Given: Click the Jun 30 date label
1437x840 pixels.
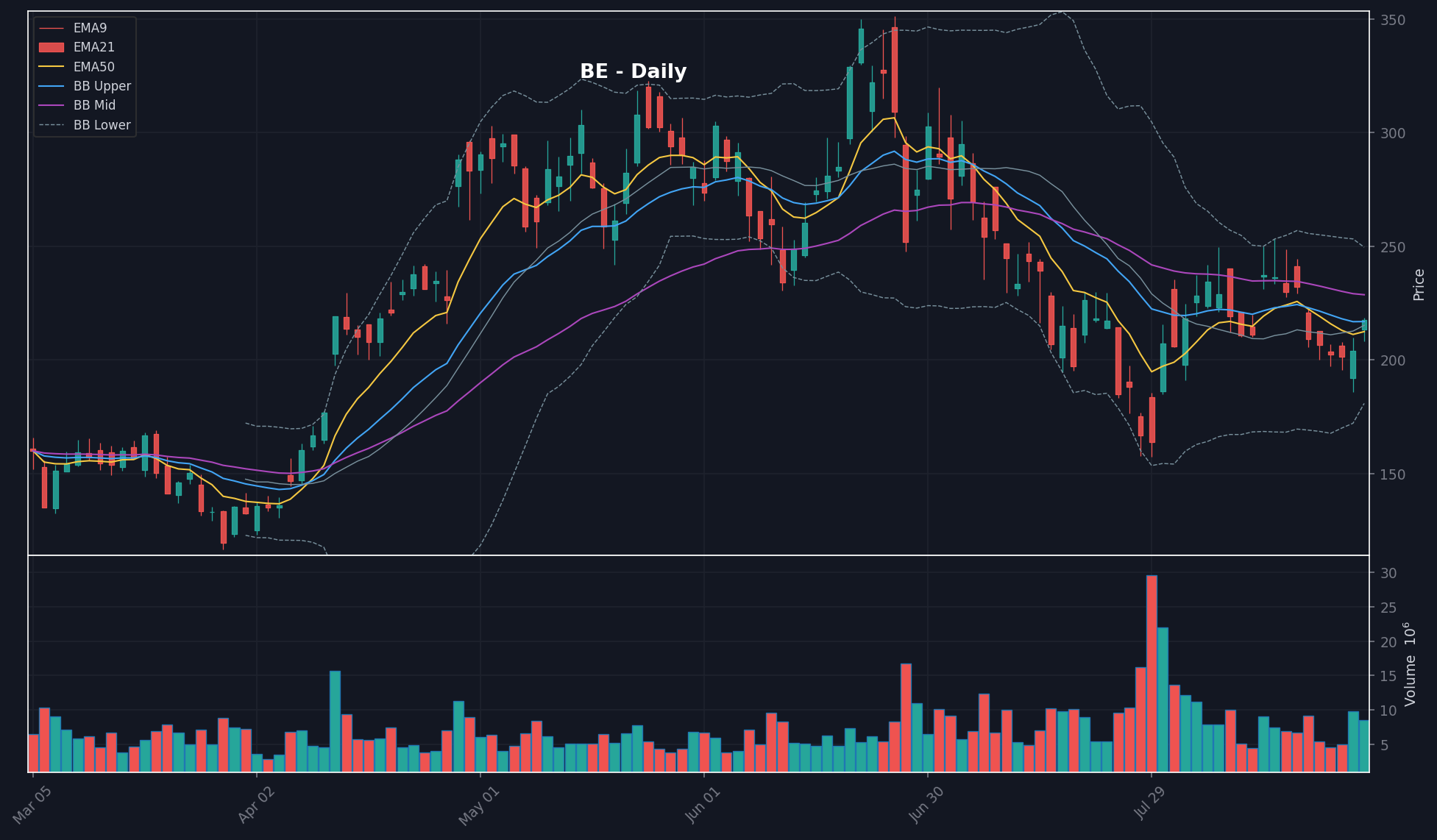Looking at the screenshot, I should tap(926, 805).
